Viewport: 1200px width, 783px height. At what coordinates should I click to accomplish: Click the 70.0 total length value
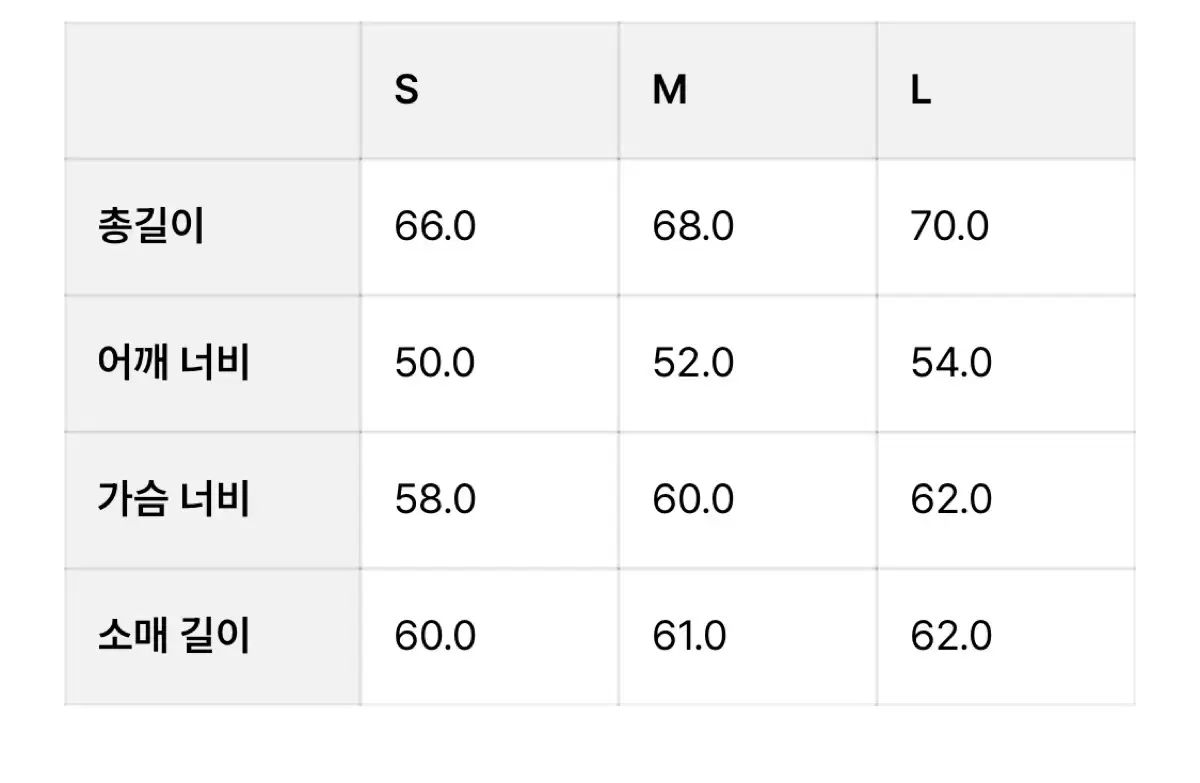[x=950, y=227]
